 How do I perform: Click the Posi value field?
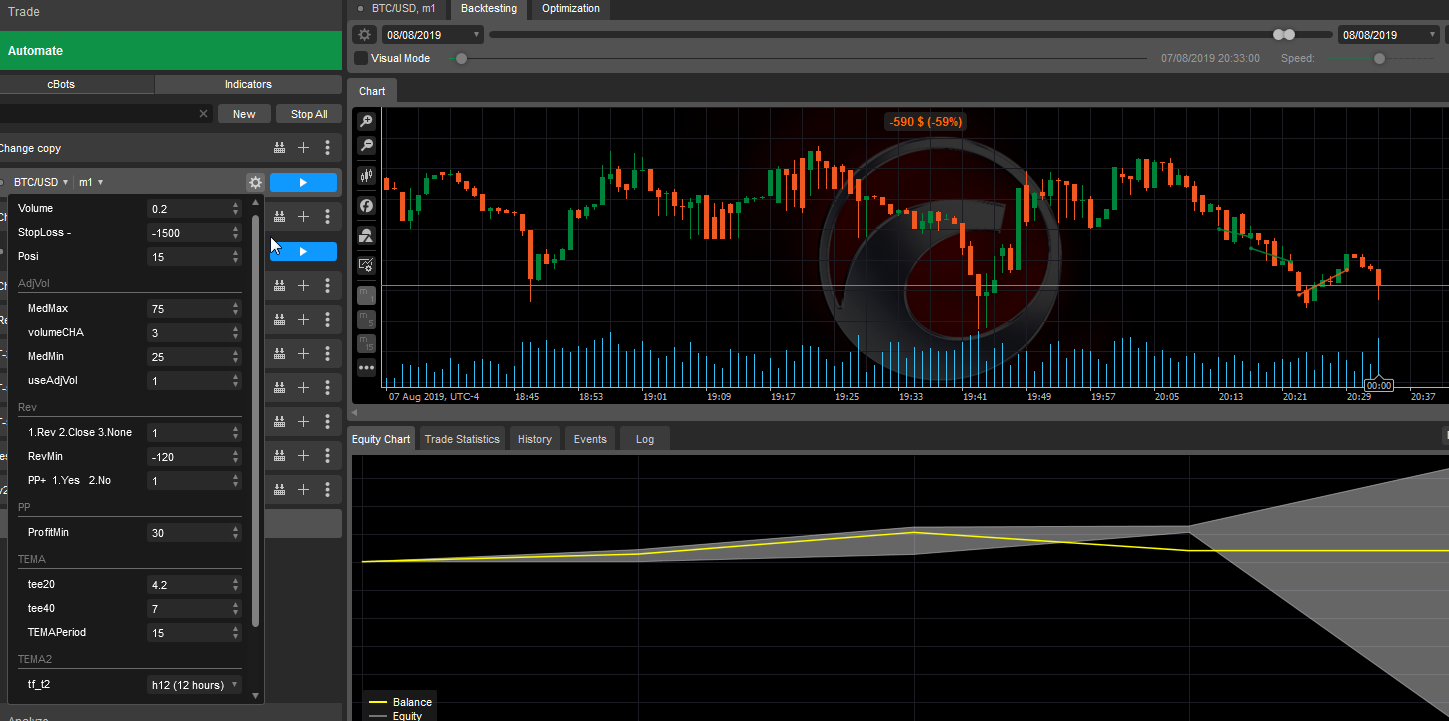click(194, 257)
